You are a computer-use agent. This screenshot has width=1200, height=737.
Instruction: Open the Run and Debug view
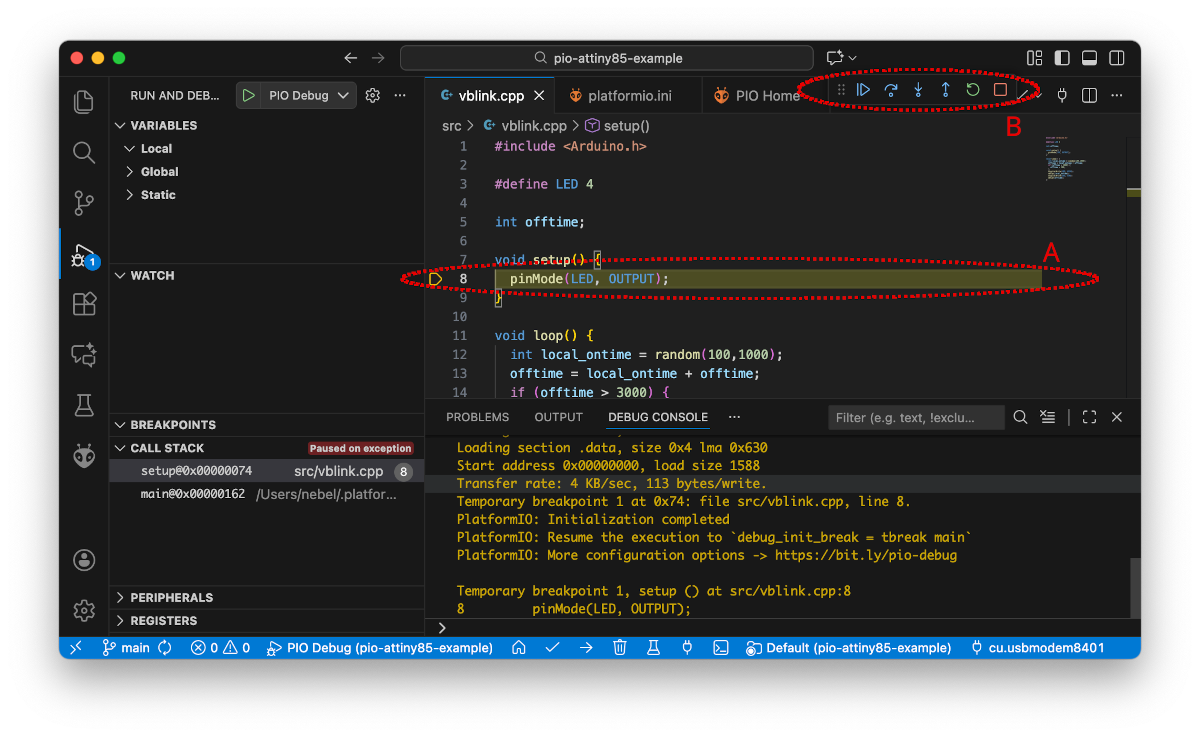[84, 255]
